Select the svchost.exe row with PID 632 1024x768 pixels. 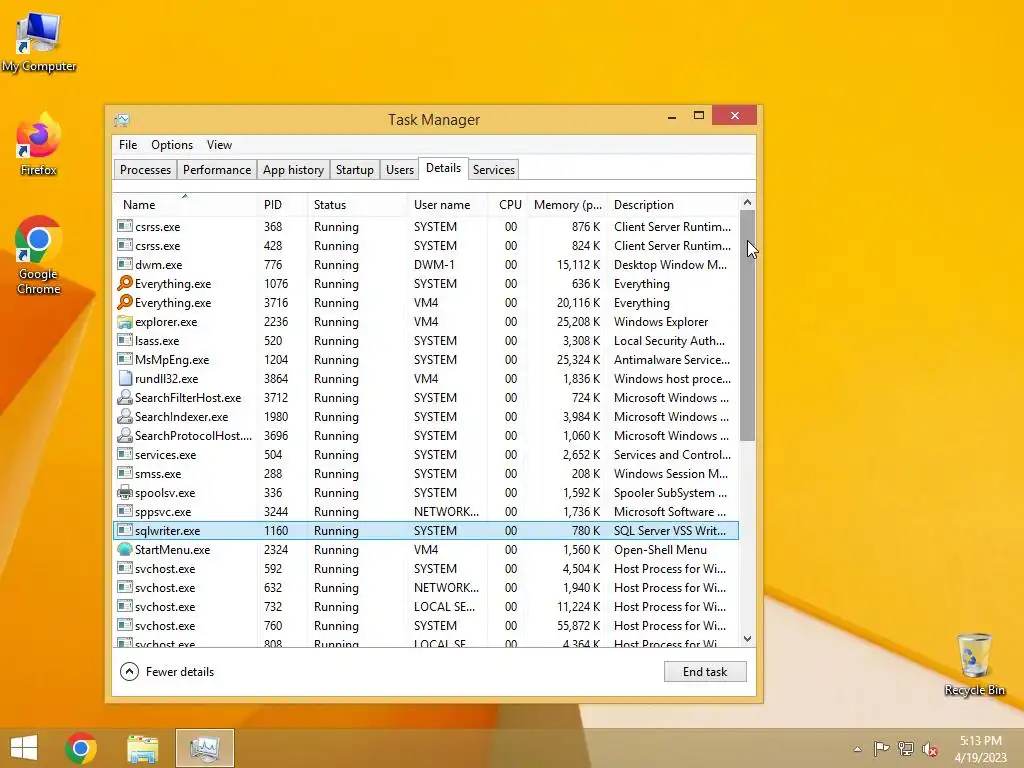pos(426,587)
